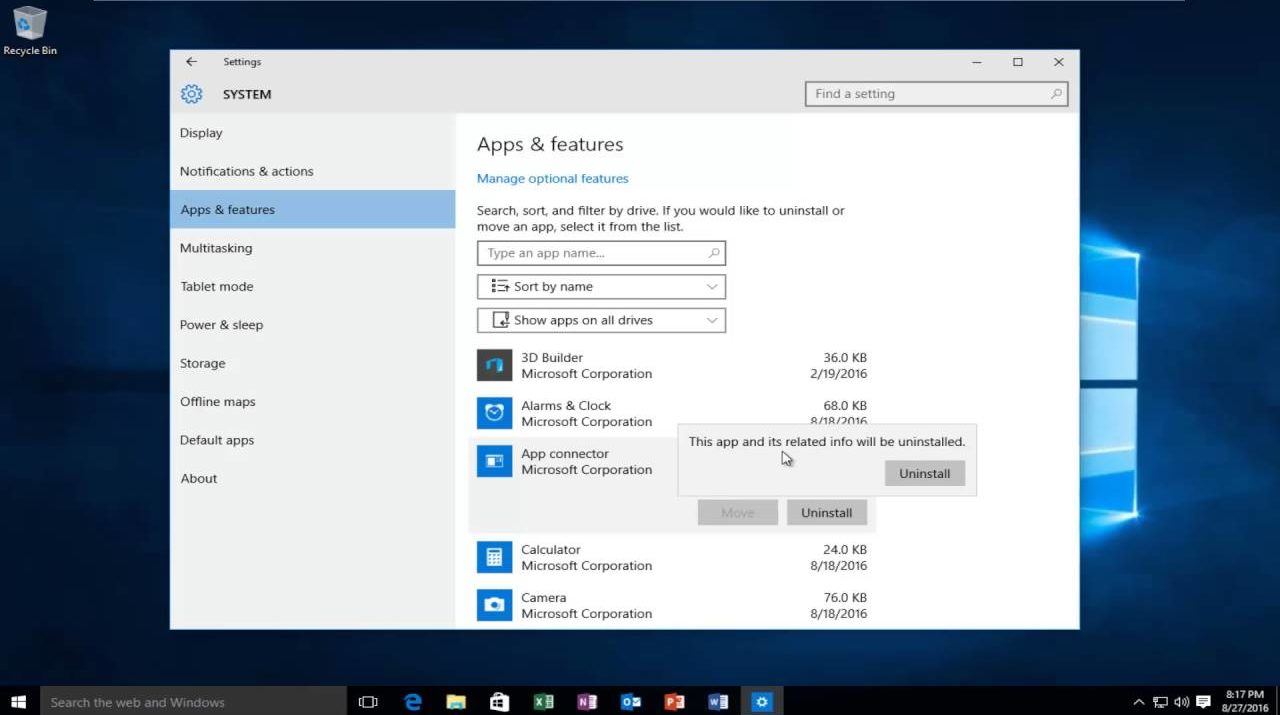Open the Store icon in the taskbar

click(499, 702)
